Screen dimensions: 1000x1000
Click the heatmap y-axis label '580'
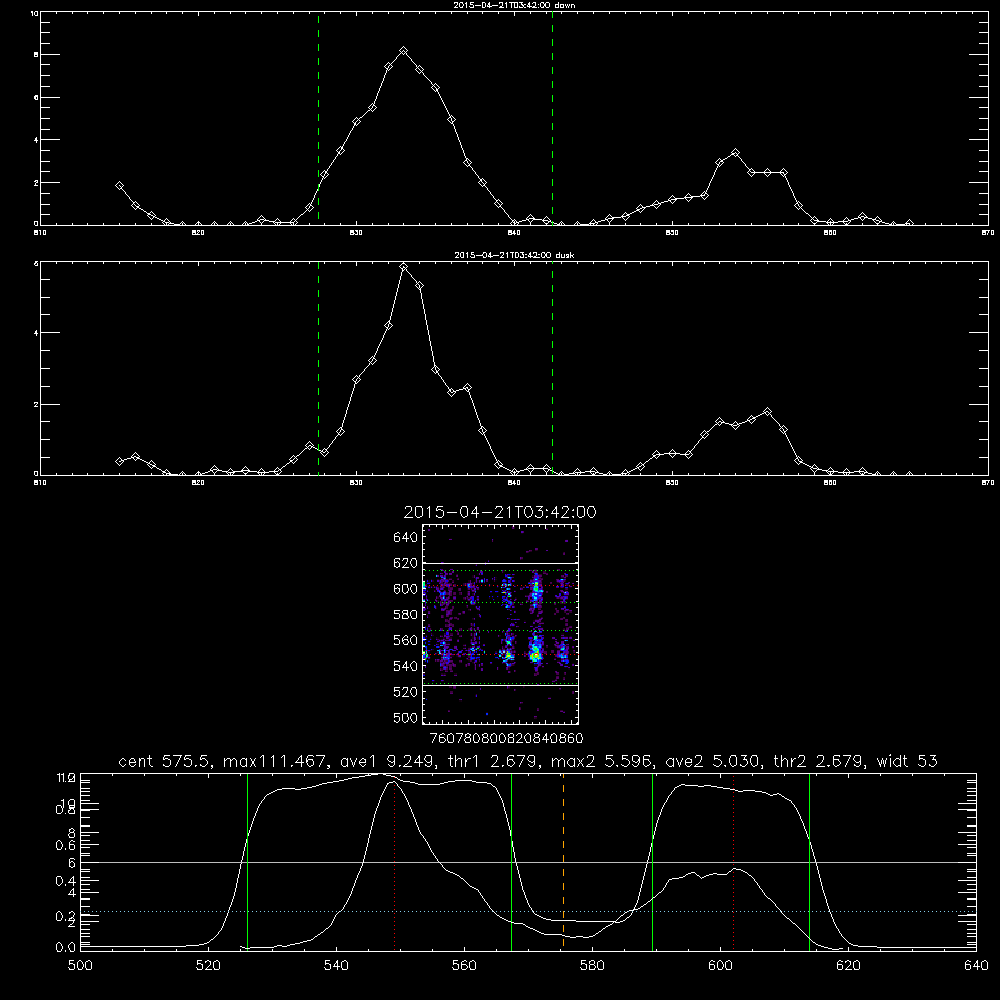406,615
